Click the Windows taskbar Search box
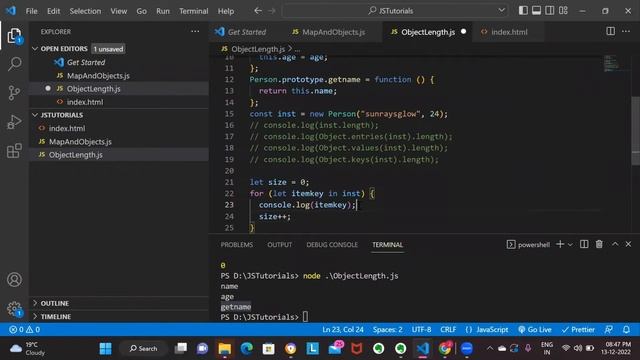Viewport: 640px width, 360px height. pos(143,349)
